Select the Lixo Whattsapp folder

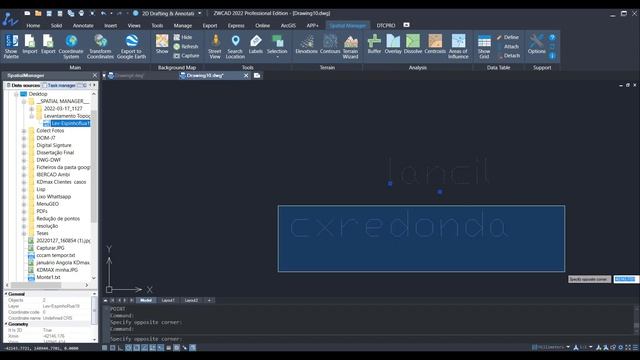(x=53, y=197)
